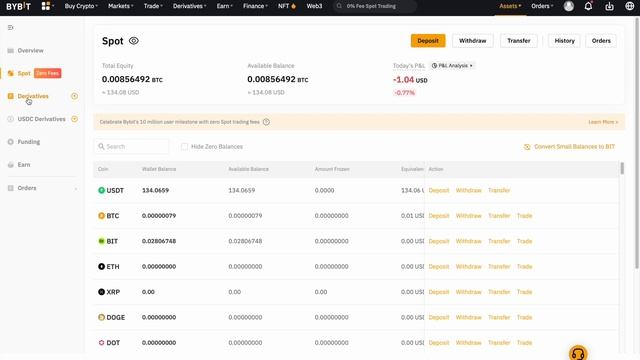The height and width of the screenshot is (360, 640).
Task: Click in the coin Search field
Action: point(132,147)
